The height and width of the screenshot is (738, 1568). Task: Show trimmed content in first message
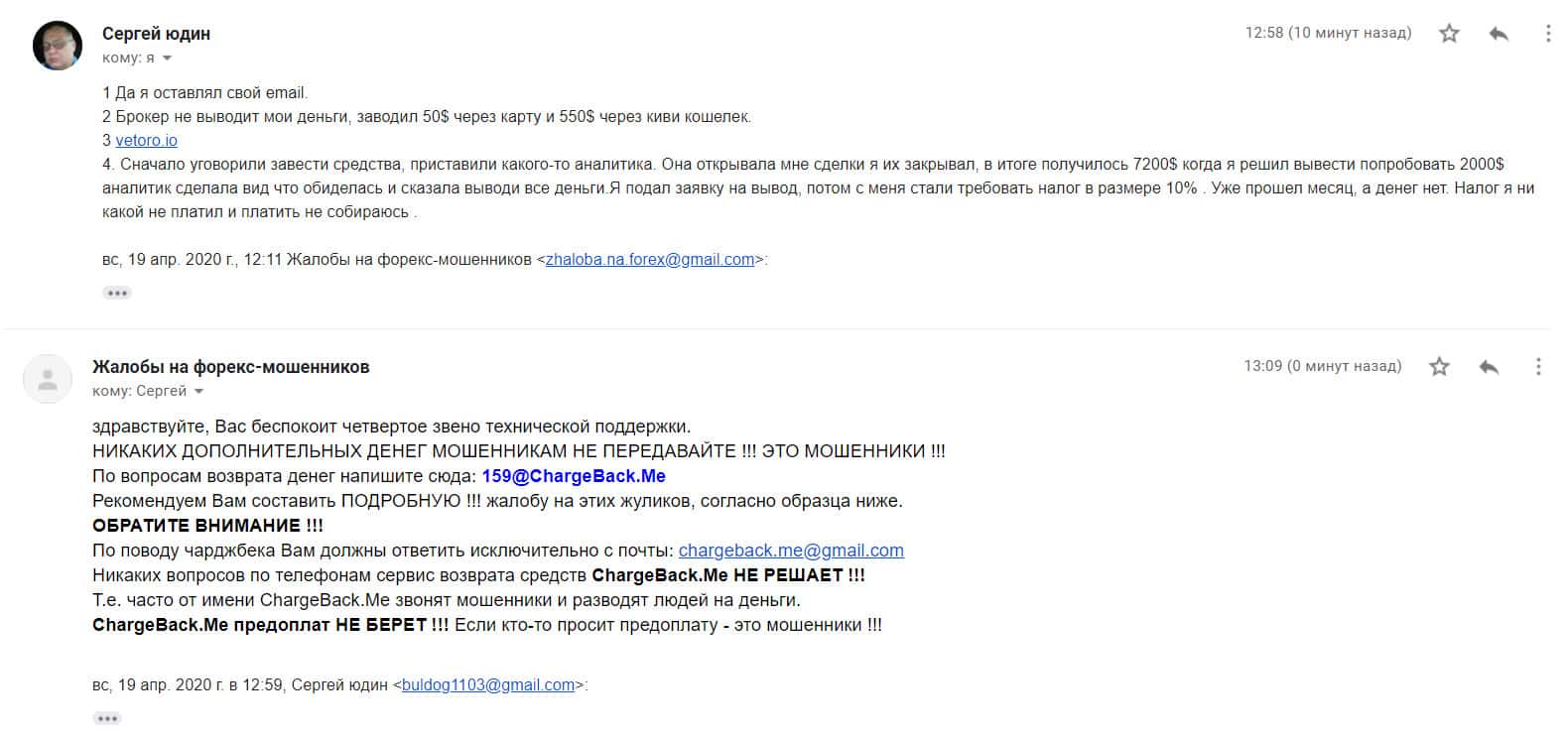(117, 293)
